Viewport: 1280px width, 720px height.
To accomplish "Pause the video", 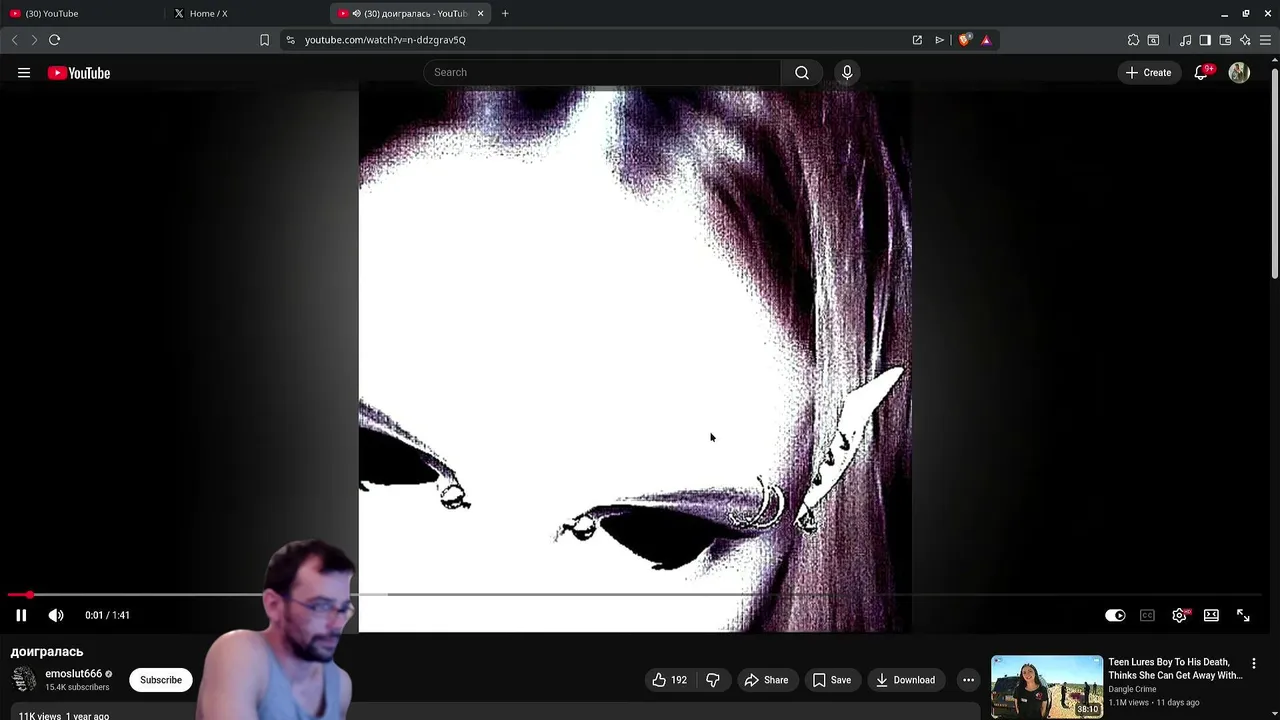I will [21, 615].
